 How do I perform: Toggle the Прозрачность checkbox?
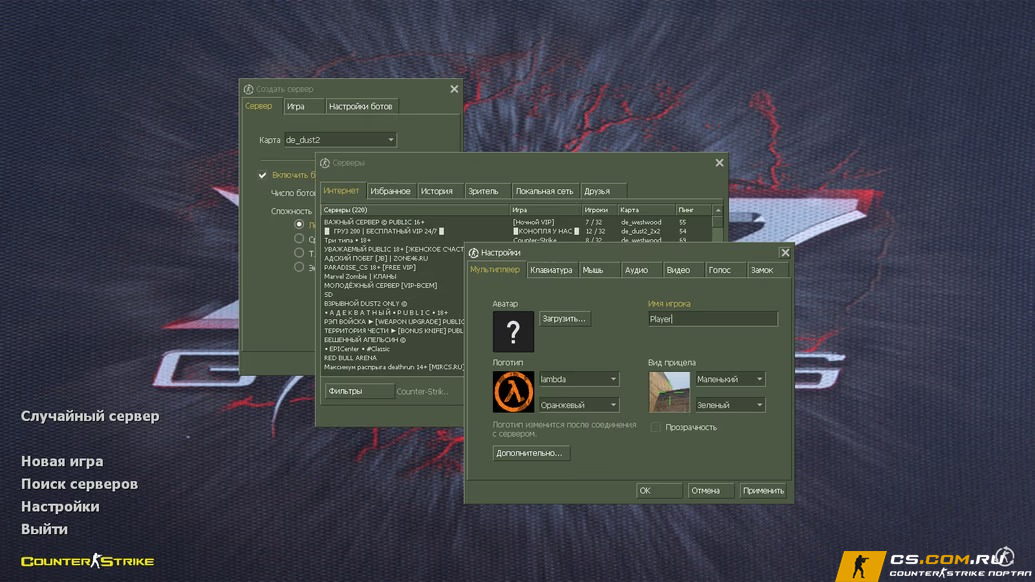pos(655,428)
